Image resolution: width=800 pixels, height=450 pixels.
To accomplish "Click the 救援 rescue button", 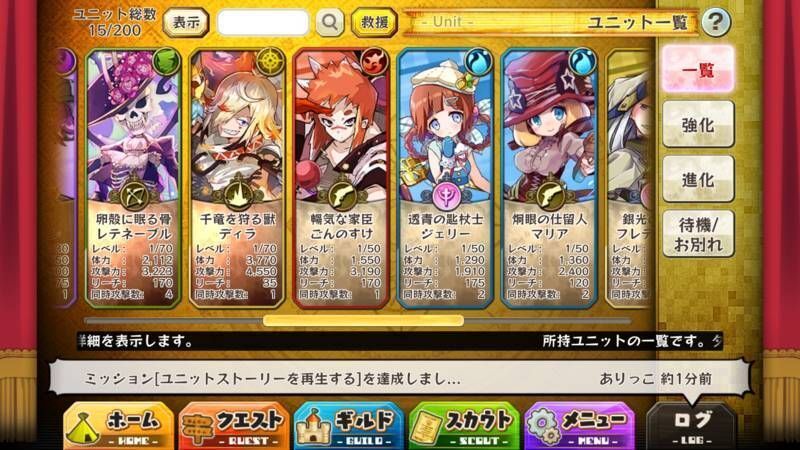I will pyautogui.click(x=374, y=22).
